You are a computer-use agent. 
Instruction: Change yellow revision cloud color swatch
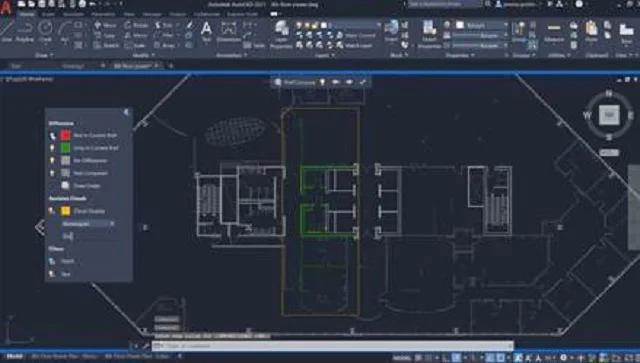(65, 211)
